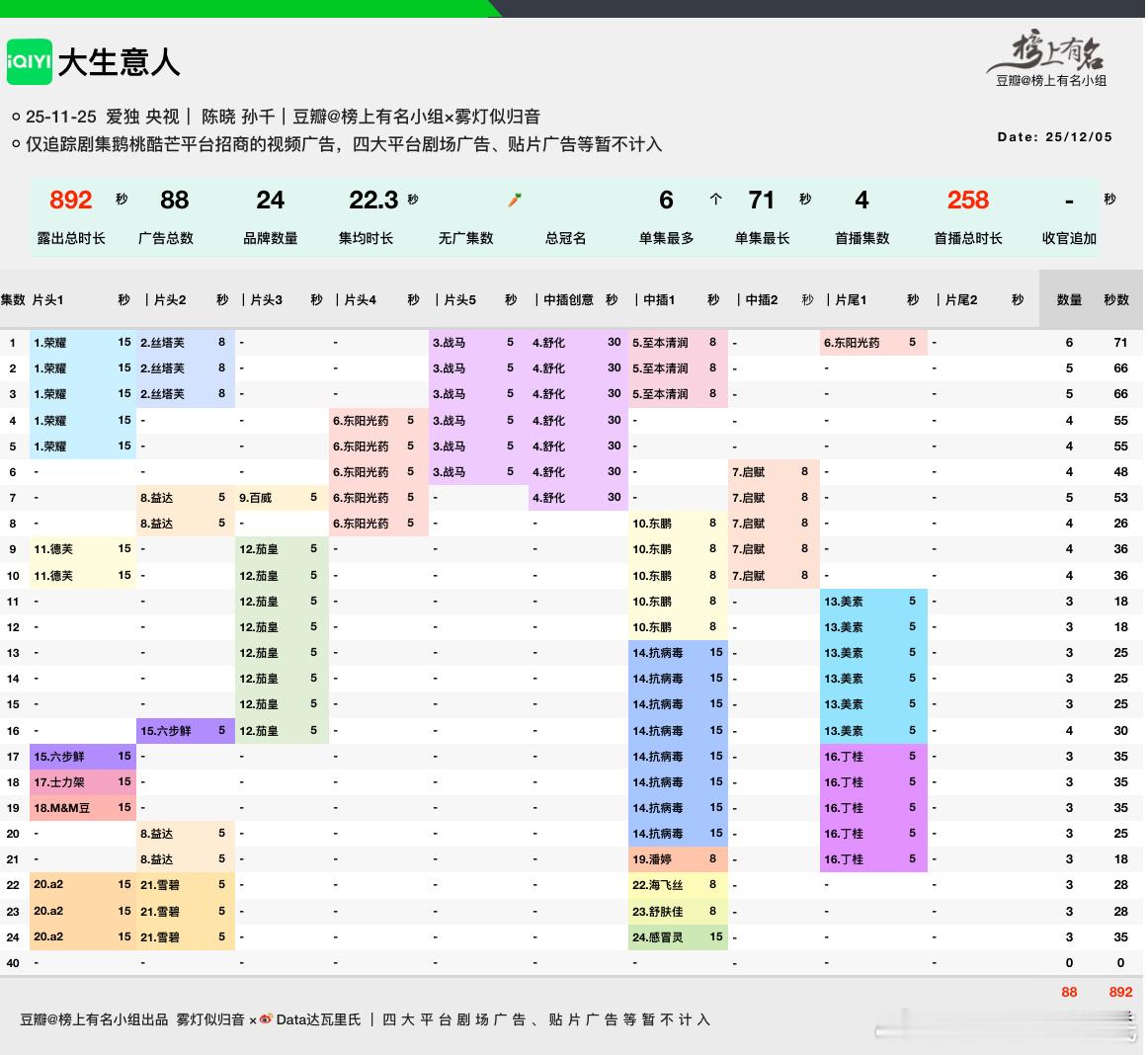The height and width of the screenshot is (1055, 1148).
Task: Click the 24.感冒灵 cell
Action: tap(657, 936)
